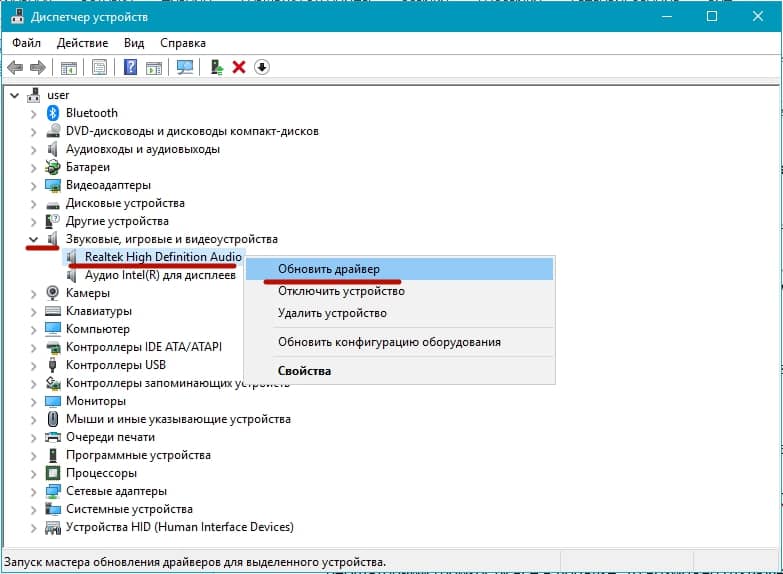Collapse Звуковые, игровые и видеоустройства

(x=33, y=239)
